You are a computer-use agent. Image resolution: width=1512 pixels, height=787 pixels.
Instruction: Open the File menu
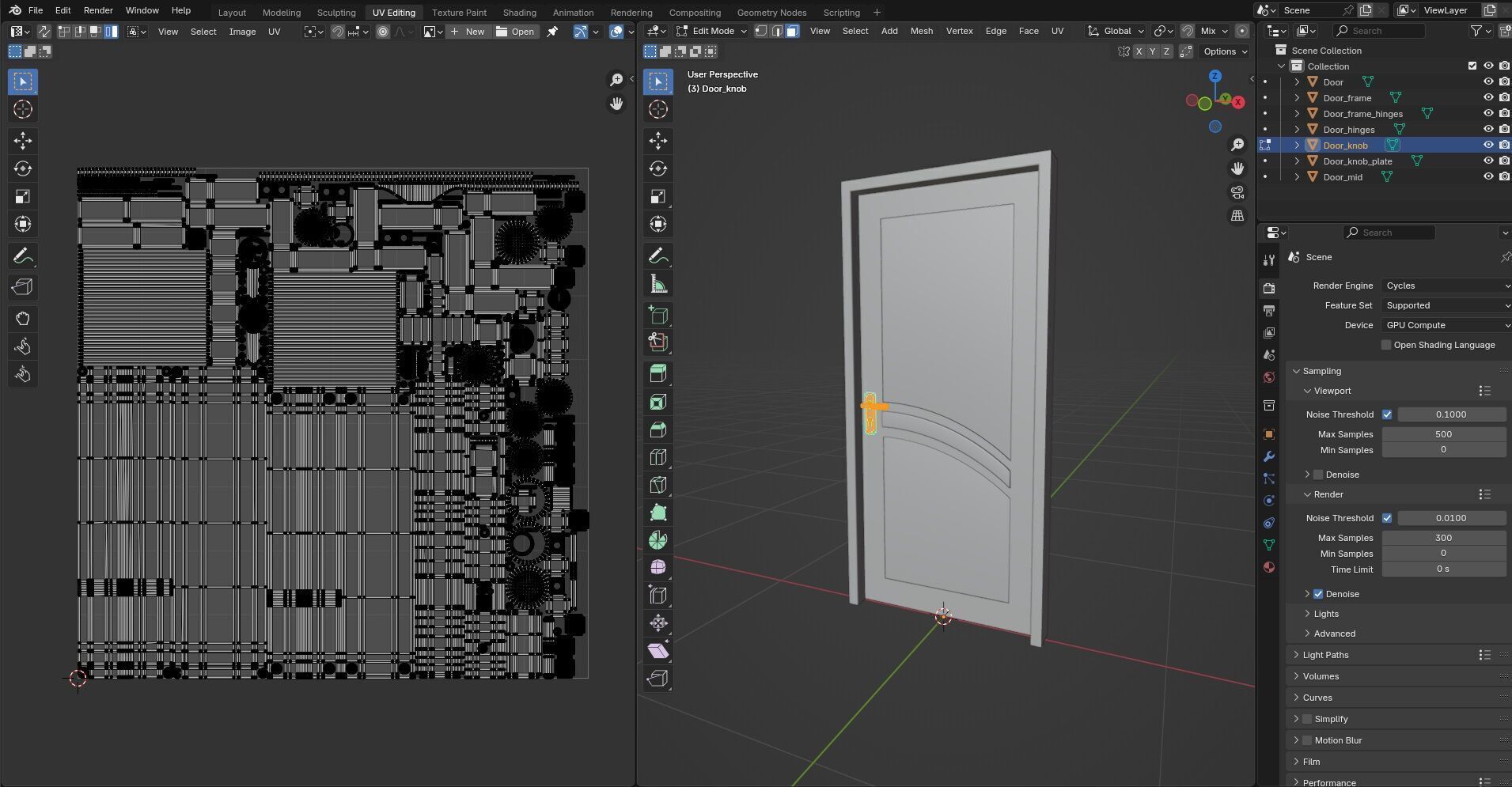pyautogui.click(x=36, y=10)
